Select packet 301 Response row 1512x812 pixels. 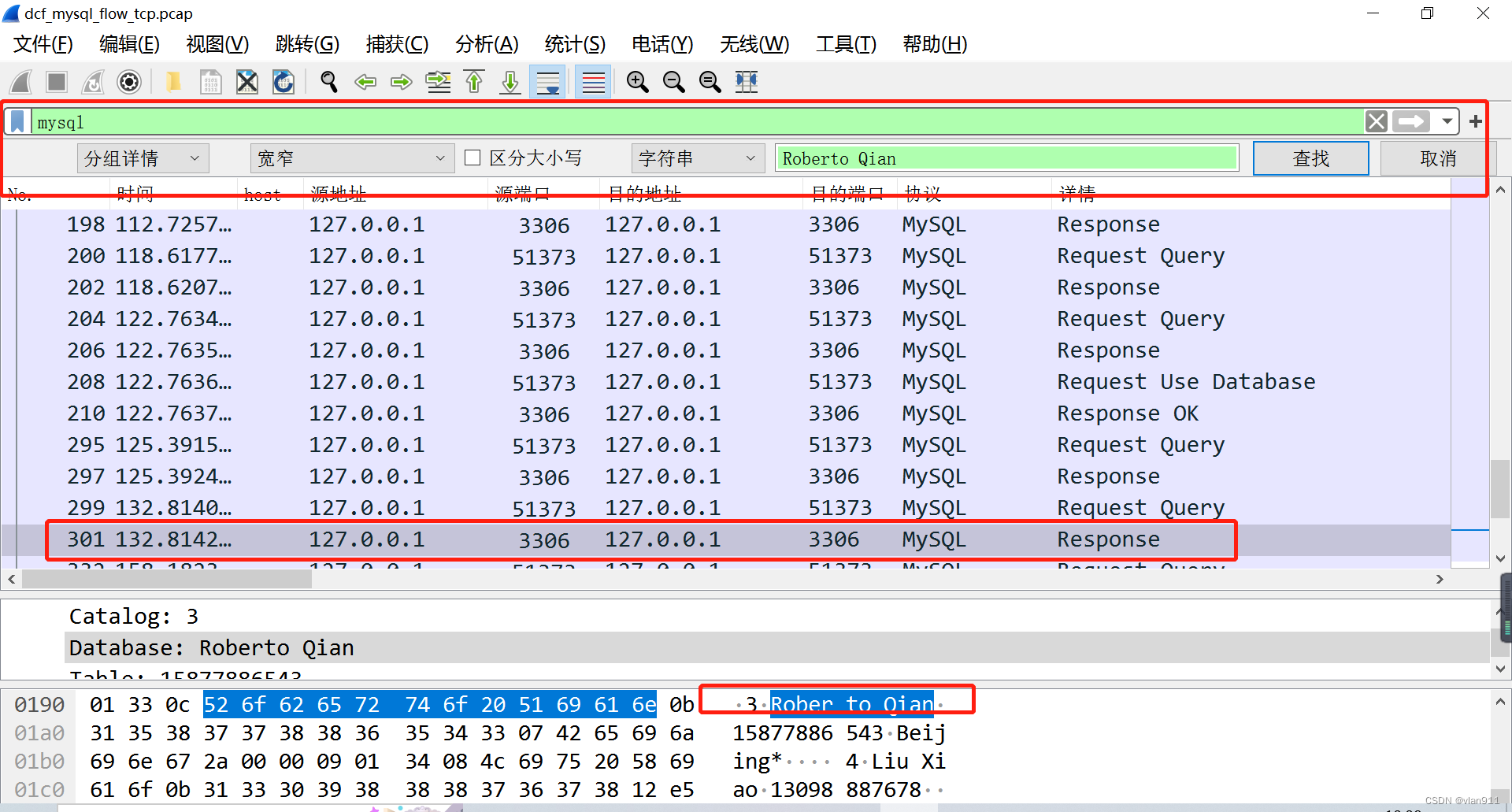point(725,539)
